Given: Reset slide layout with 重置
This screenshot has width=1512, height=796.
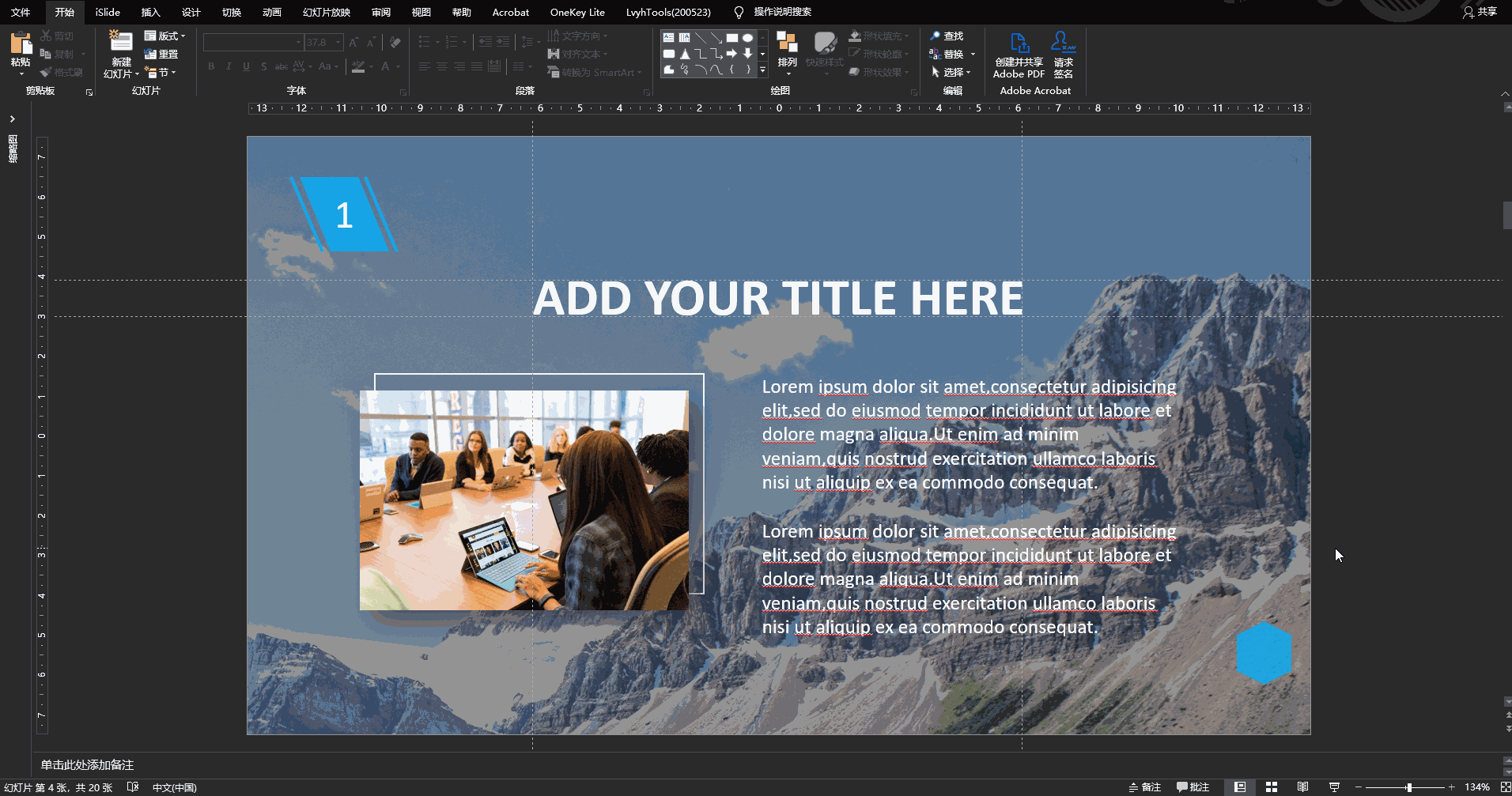Looking at the screenshot, I should click(x=161, y=55).
